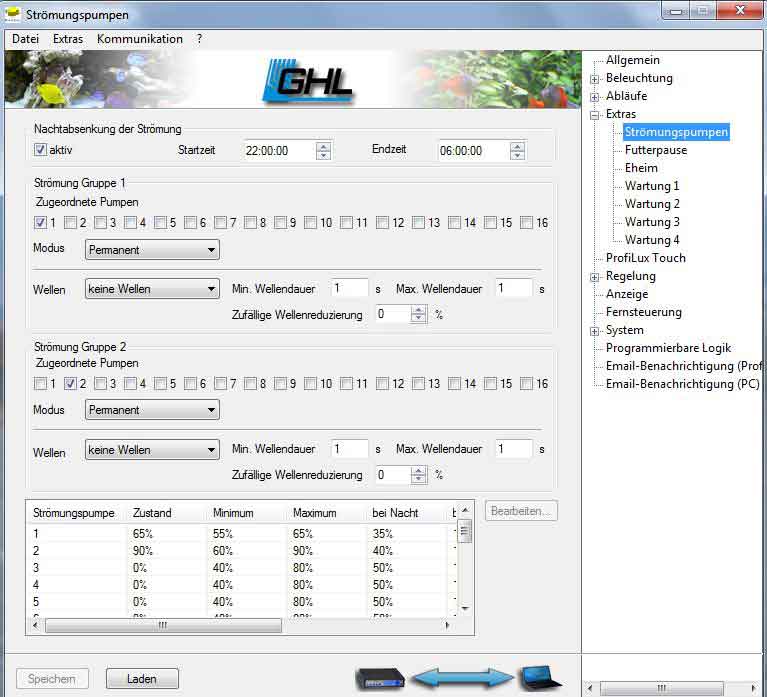Increase Startzeit using the spinner up arrow
The height and width of the screenshot is (697, 767).
coord(323,146)
